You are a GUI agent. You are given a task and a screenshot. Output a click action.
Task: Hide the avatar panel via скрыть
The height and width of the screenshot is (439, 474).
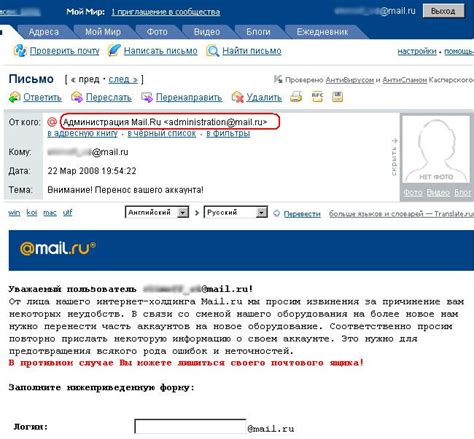click(x=394, y=157)
